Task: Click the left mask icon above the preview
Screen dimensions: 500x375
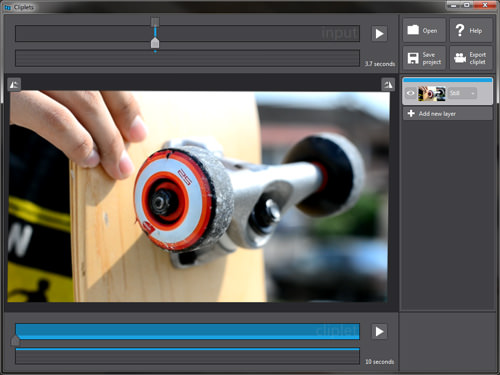Action: coord(14,85)
